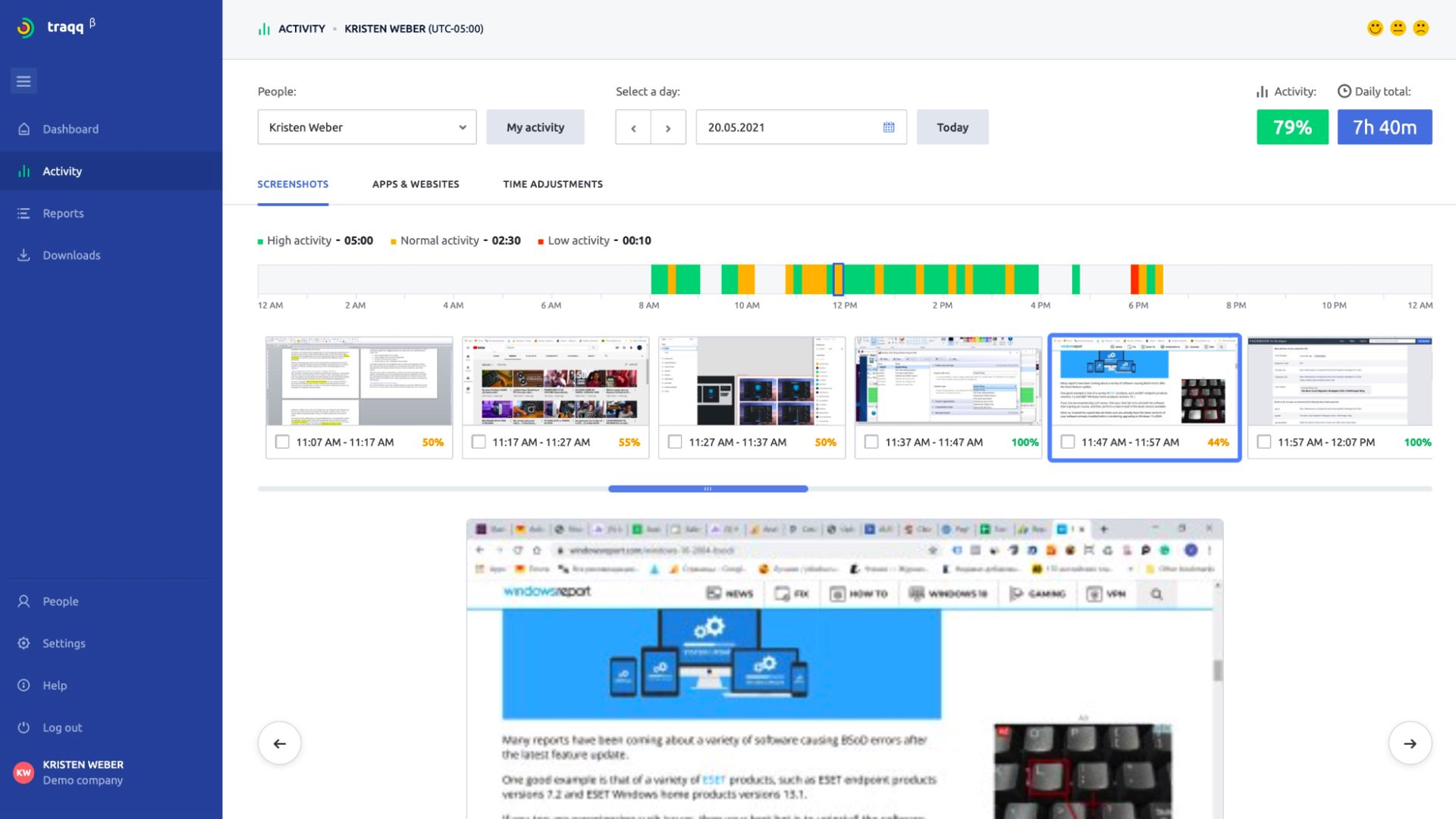
Task: Open the selected 11:47 AM screenshot thumbnail
Action: [1144, 383]
